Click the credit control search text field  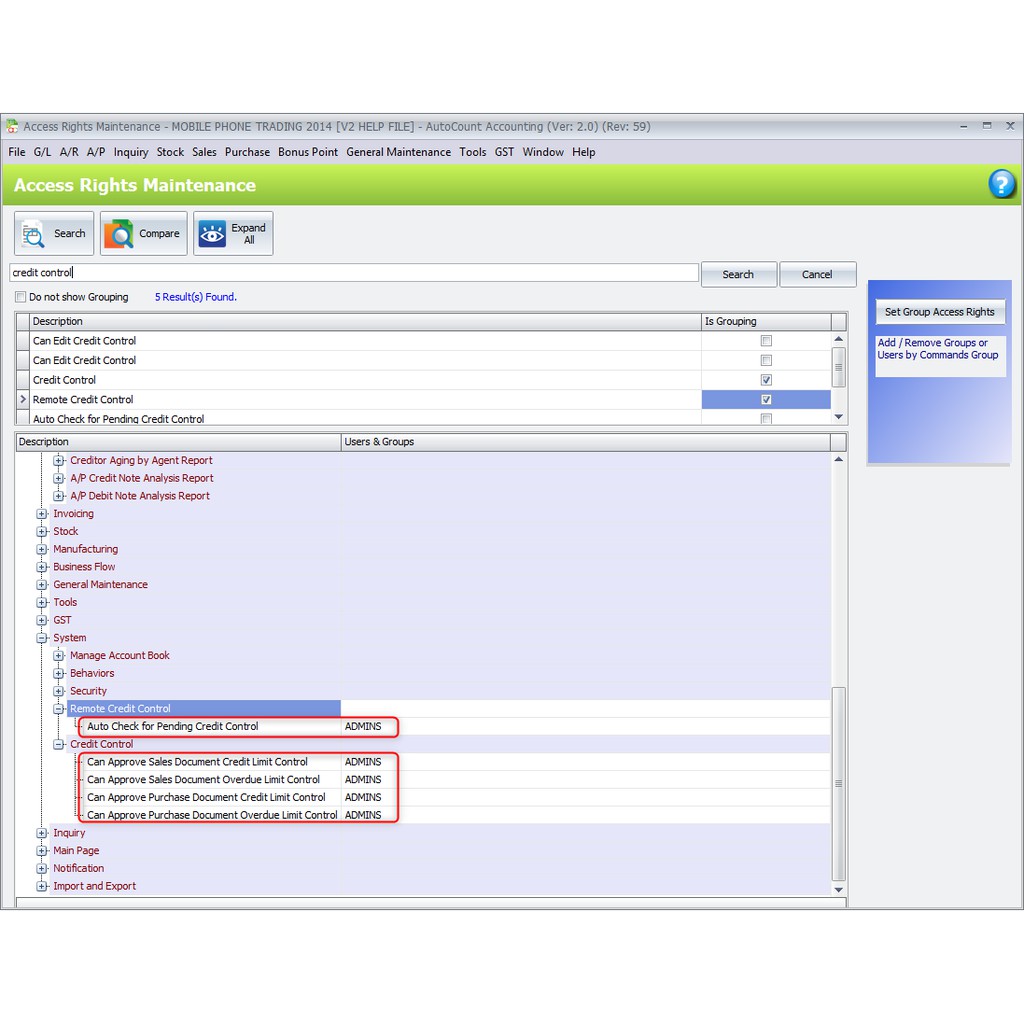coord(354,273)
